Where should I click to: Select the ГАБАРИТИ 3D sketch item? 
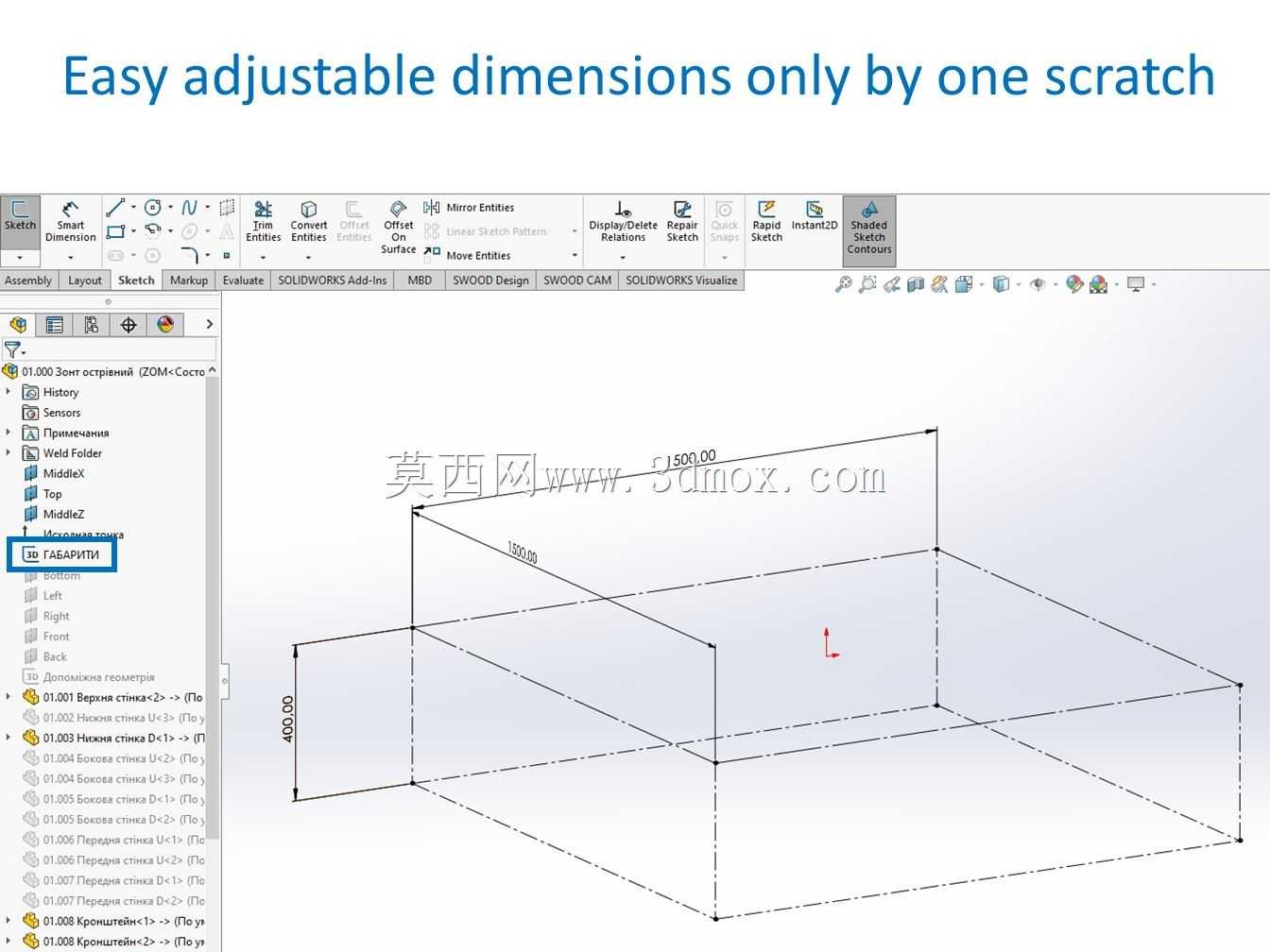pos(61,554)
